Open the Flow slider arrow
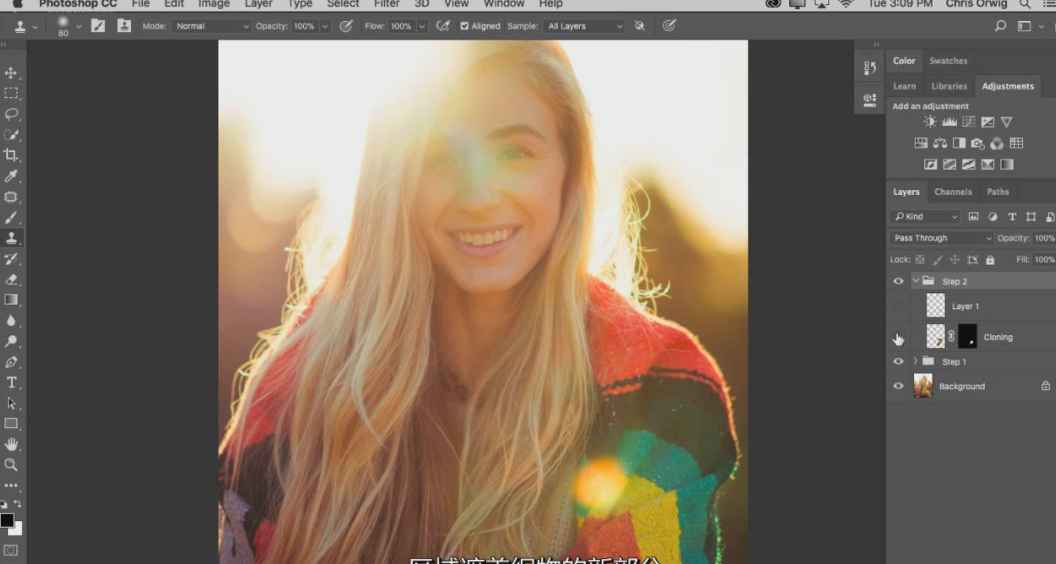Screen dimensions: 1056x564 [x=422, y=26]
